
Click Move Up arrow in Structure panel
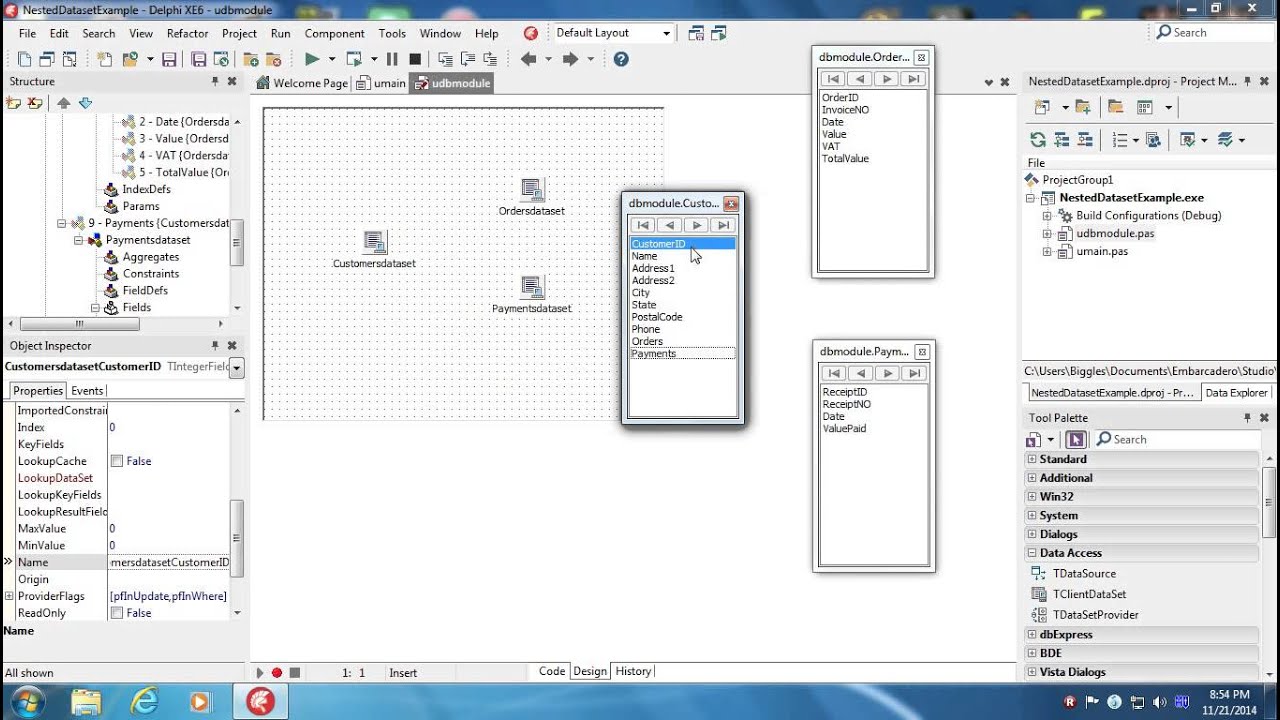coord(64,103)
